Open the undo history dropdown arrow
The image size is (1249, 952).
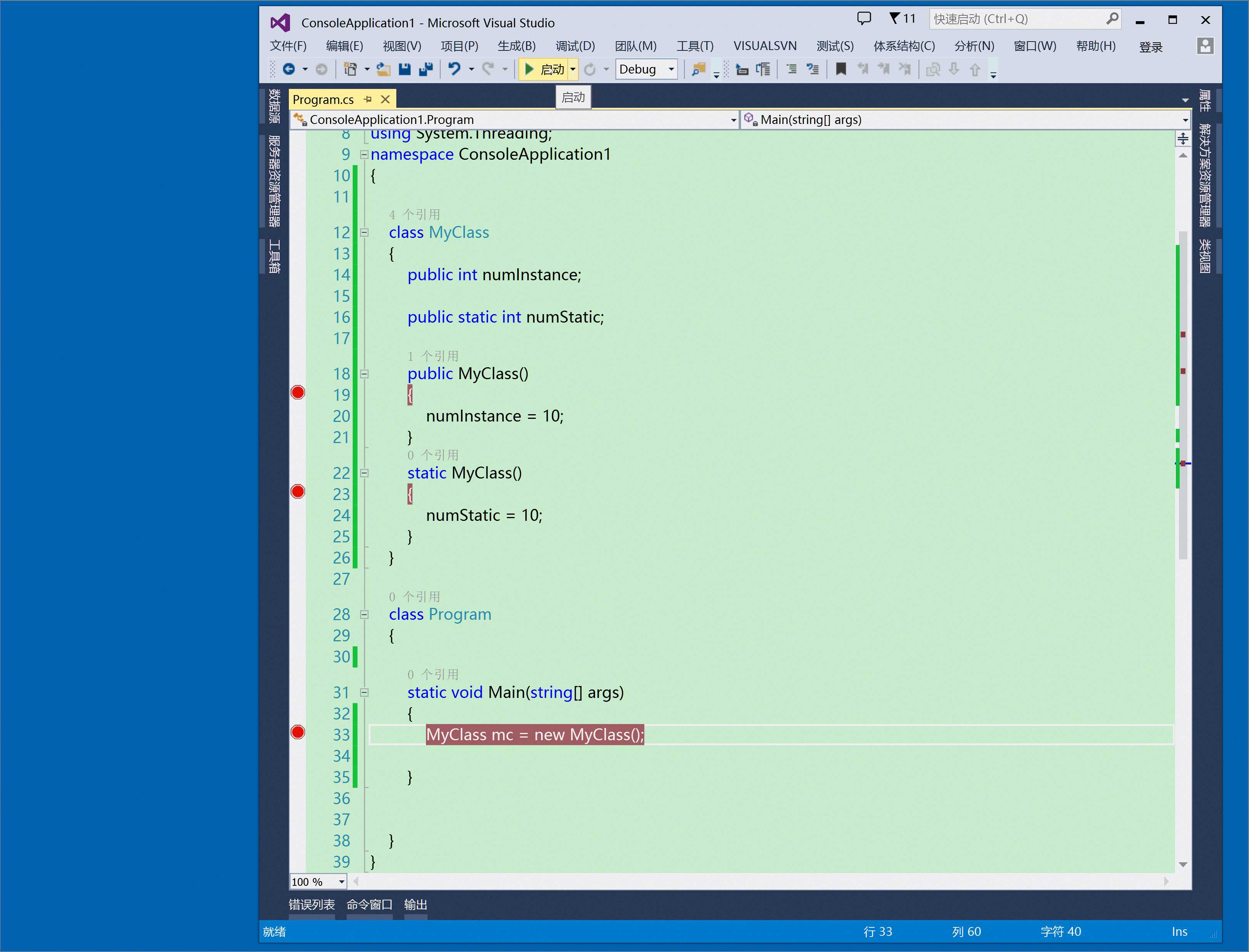click(x=471, y=69)
